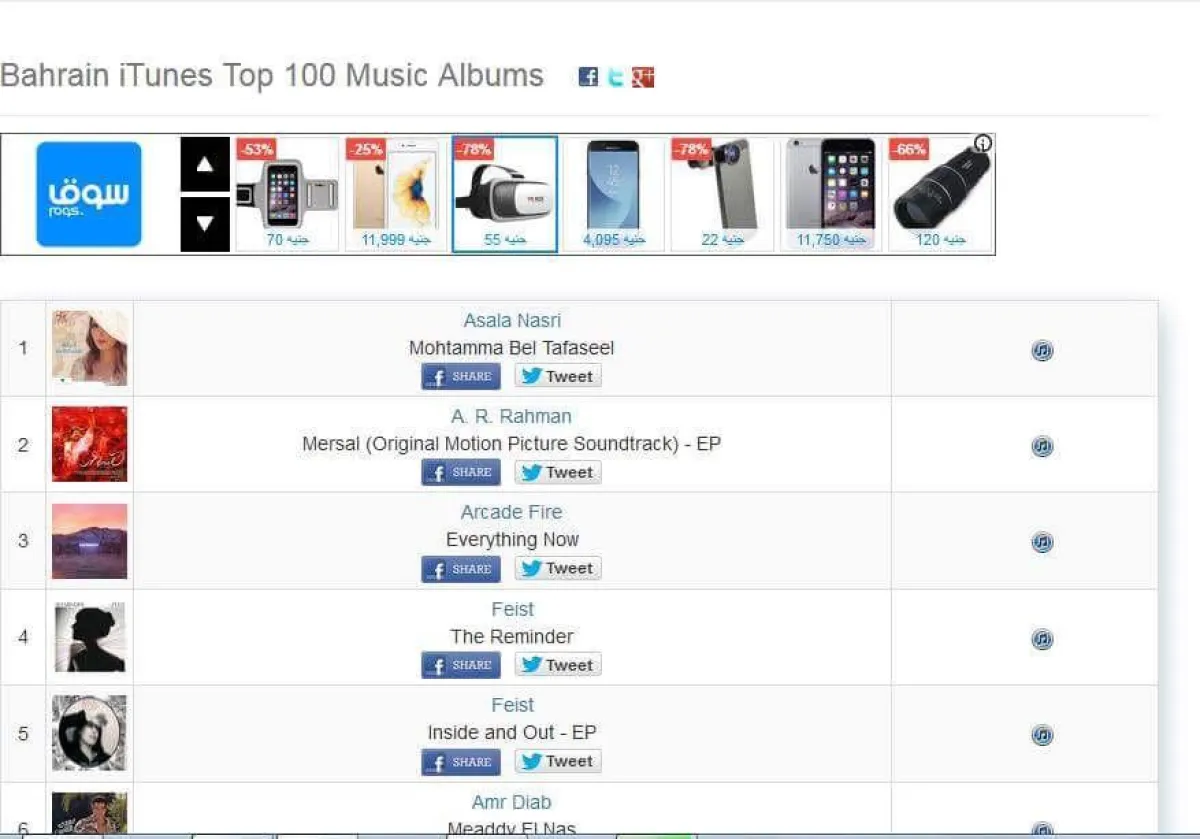1200x839 pixels.
Task: Tweet the Arcade Fire Everything Now album
Action: point(558,568)
